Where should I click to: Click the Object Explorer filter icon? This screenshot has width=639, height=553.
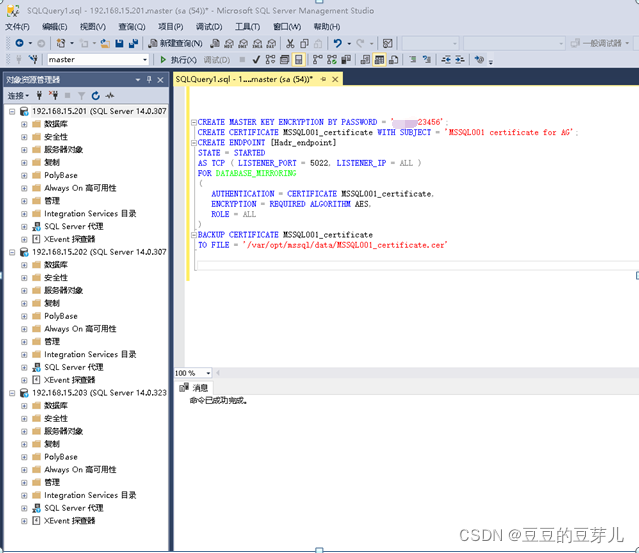click(x=82, y=95)
